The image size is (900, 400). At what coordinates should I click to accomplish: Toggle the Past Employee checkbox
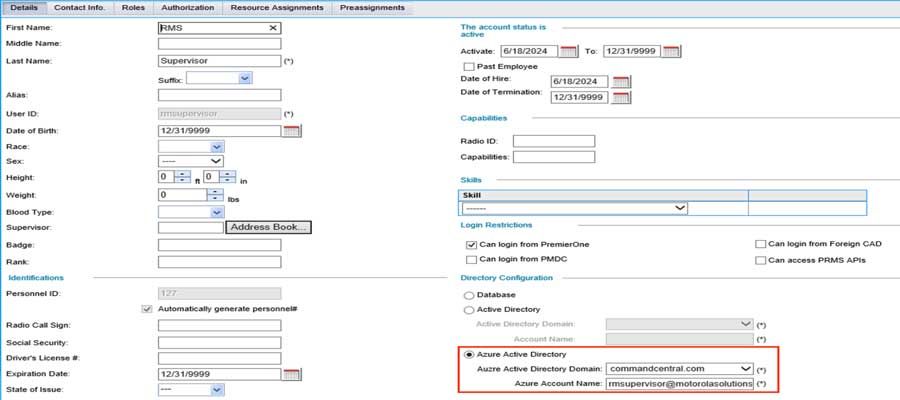pos(470,66)
